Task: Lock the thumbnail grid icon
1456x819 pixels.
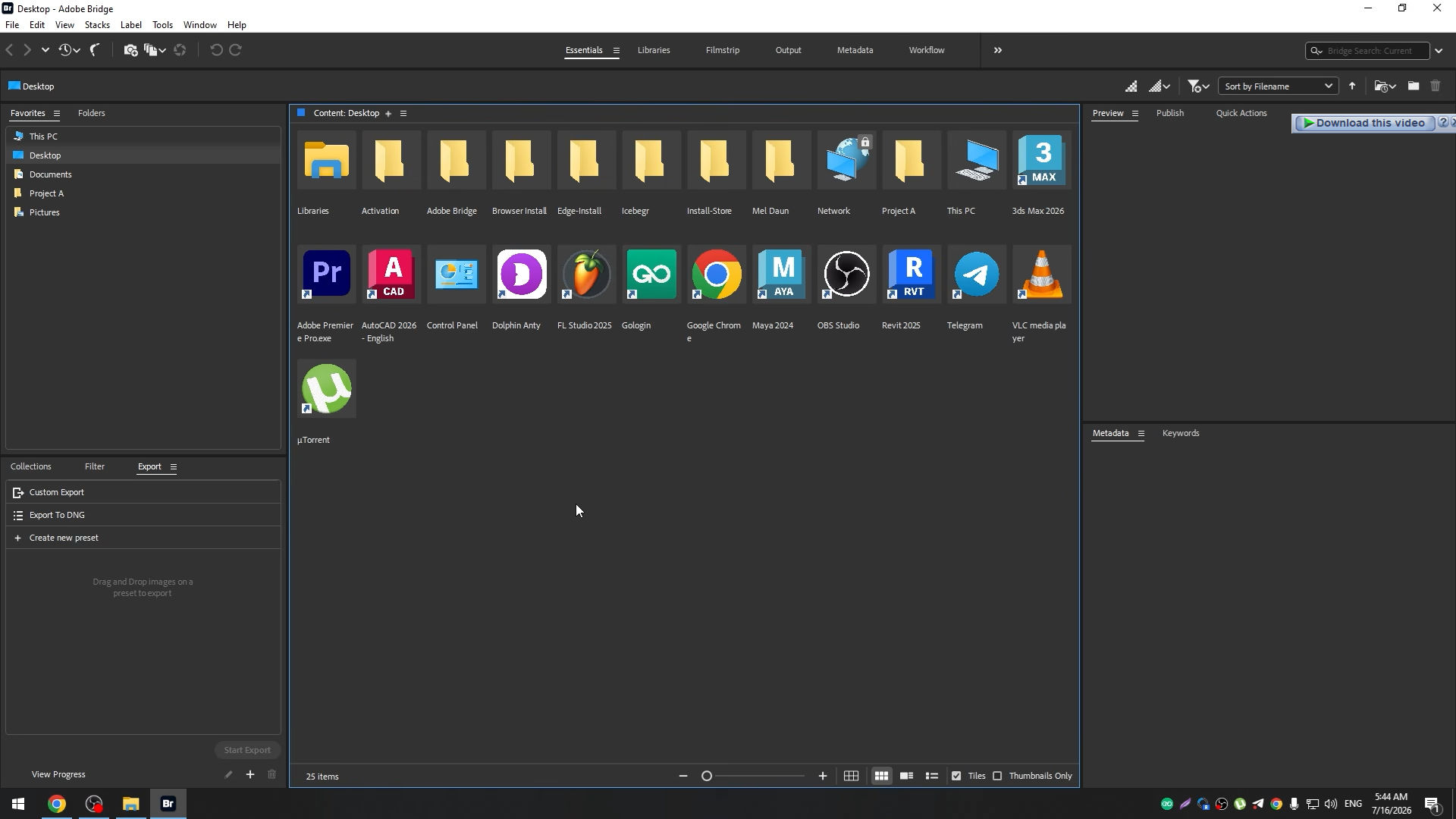Action: click(851, 776)
